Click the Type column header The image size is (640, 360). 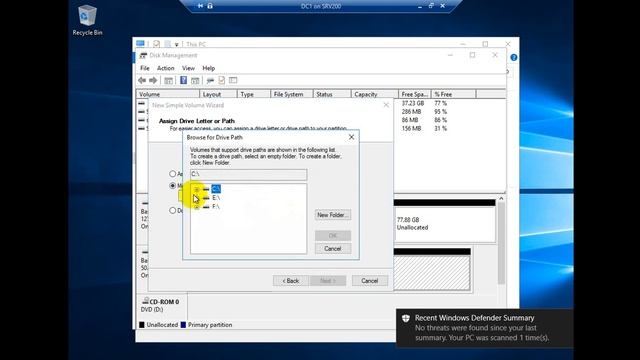click(x=254, y=94)
